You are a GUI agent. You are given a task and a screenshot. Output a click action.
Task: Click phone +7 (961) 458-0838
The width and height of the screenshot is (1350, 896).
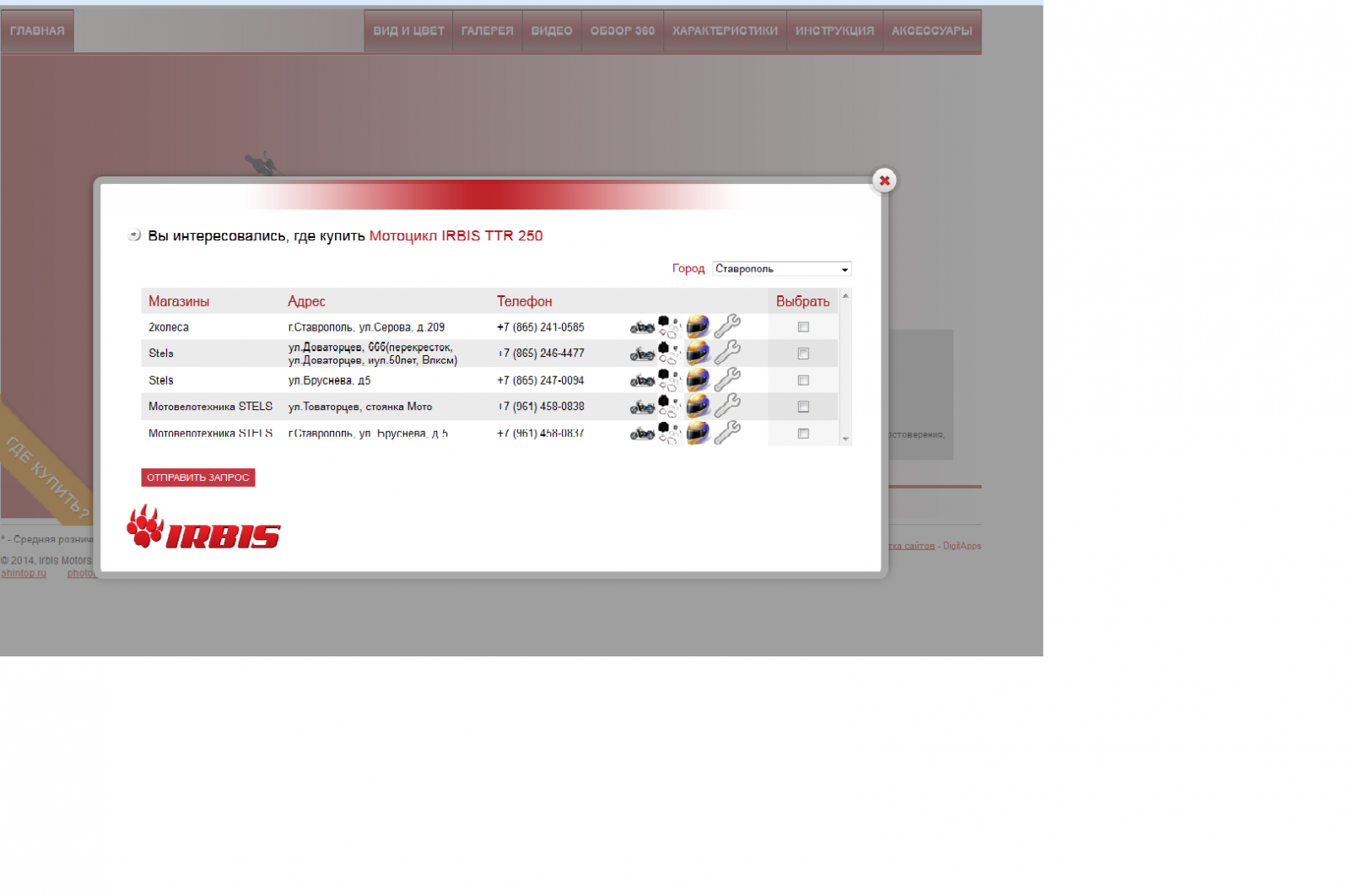tap(540, 407)
